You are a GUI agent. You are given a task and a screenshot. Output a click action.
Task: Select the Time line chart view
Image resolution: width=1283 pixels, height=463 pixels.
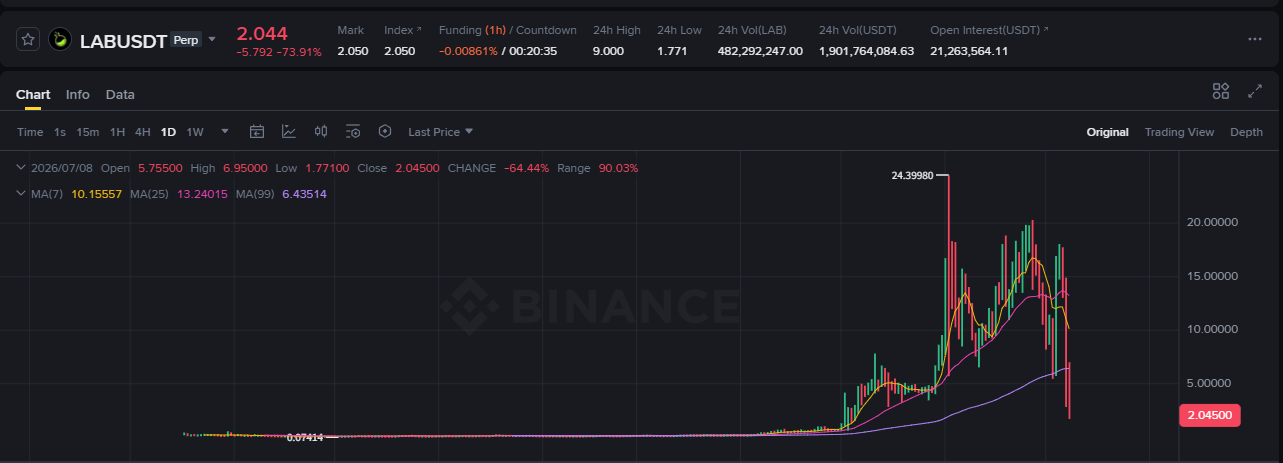coord(30,132)
